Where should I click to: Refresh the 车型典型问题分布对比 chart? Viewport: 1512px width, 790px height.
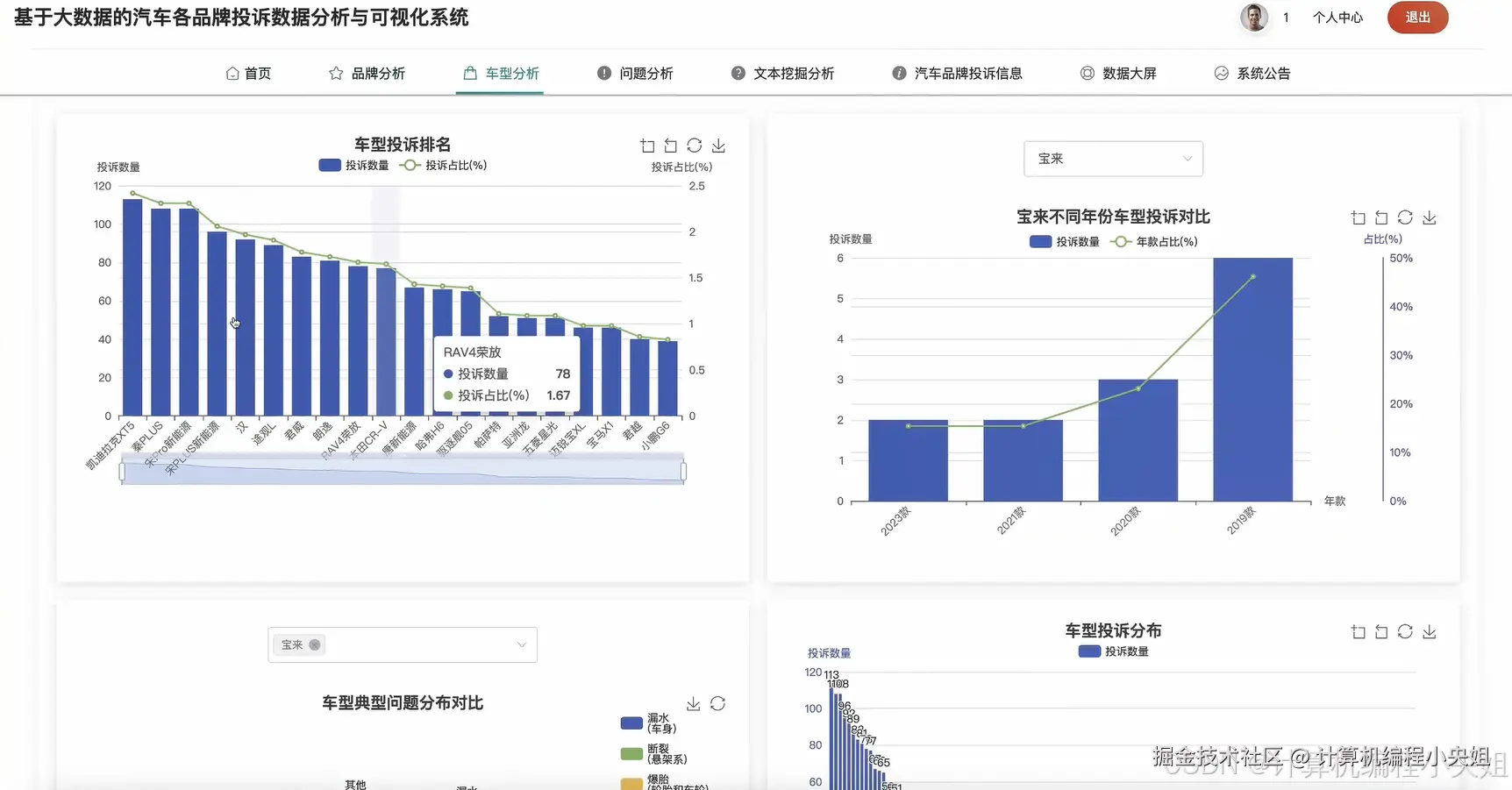pos(717,703)
